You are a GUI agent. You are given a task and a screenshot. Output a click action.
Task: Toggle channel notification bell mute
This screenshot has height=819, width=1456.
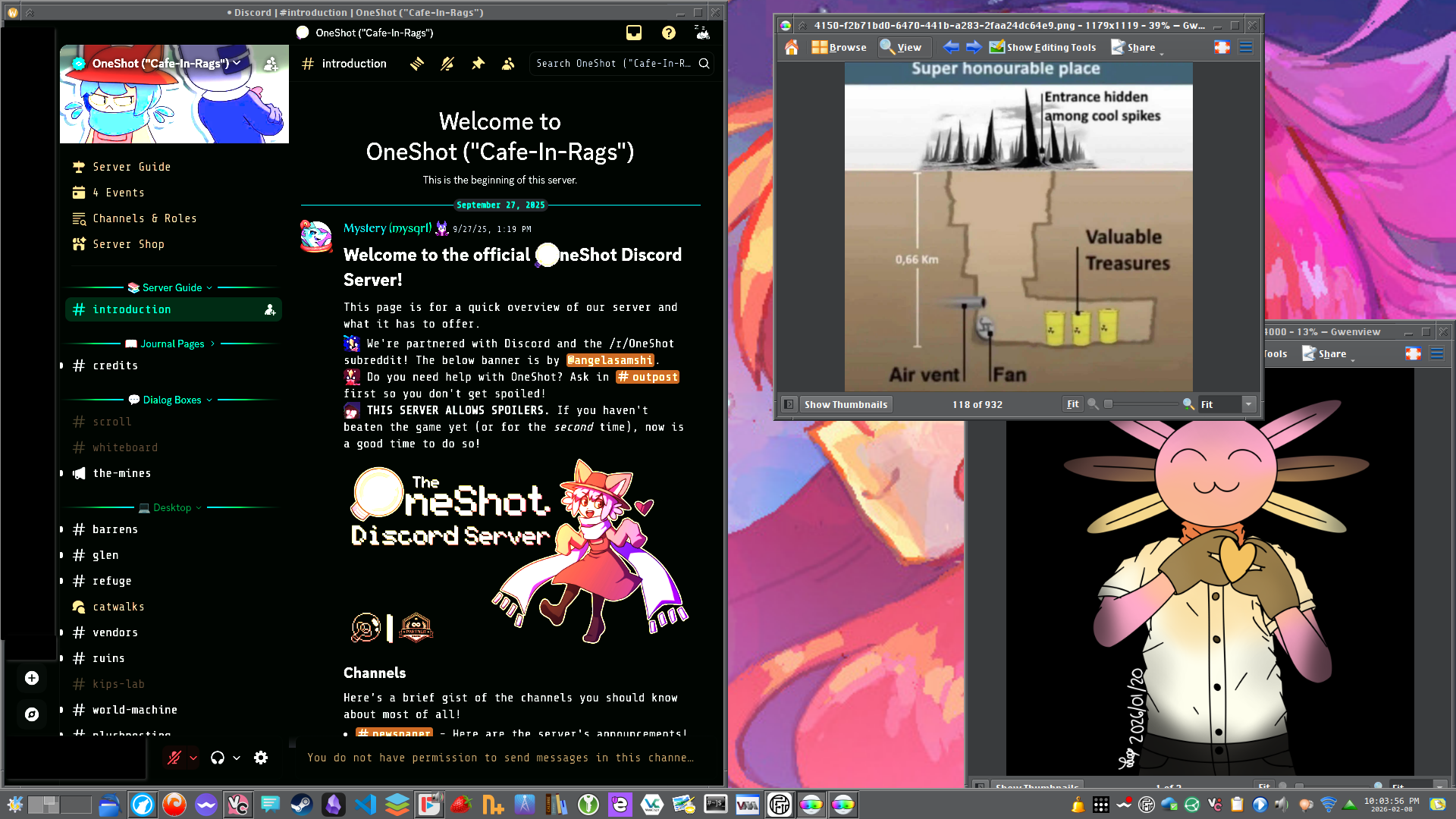(447, 64)
